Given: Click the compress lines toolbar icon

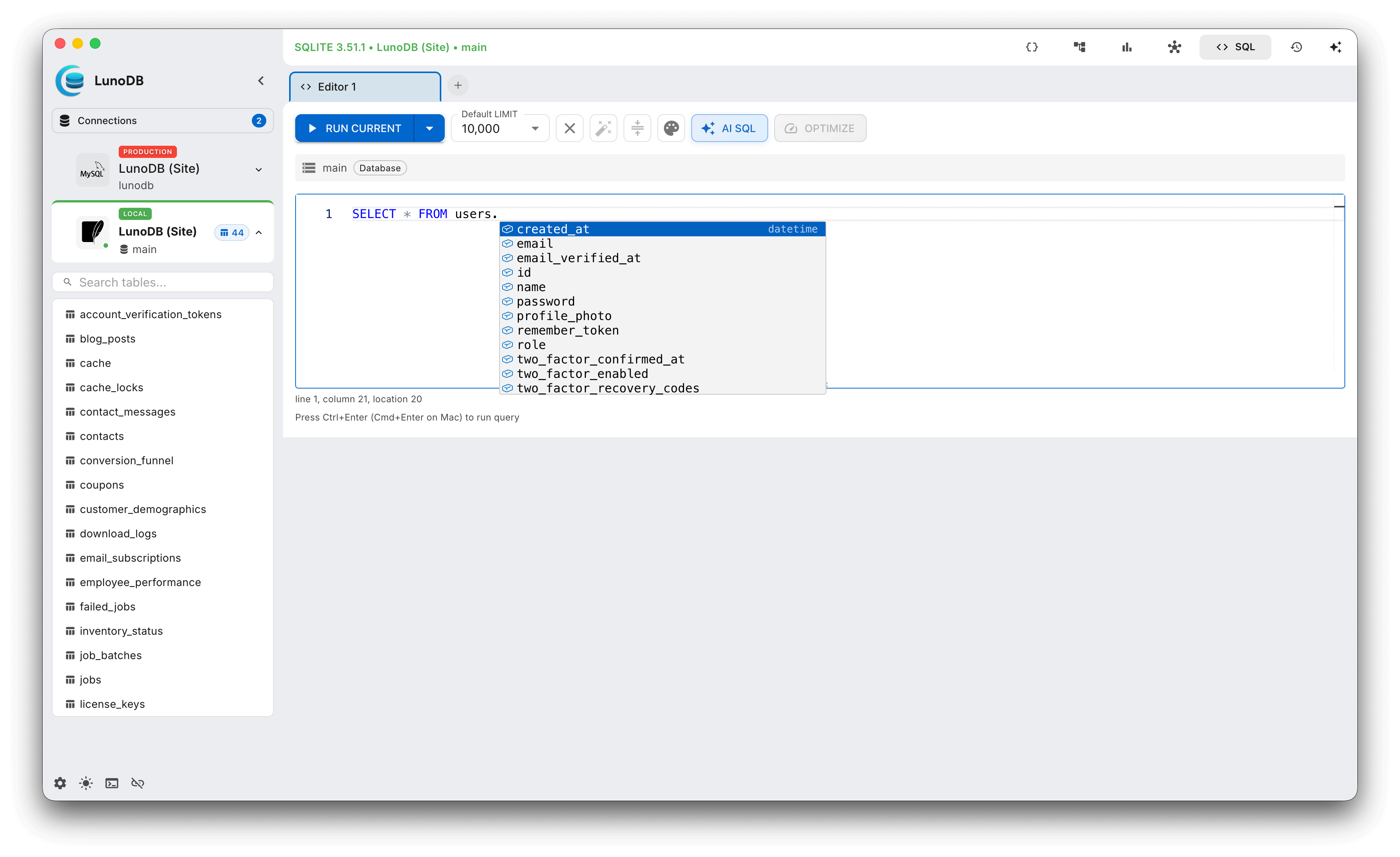Looking at the screenshot, I should pos(637,129).
